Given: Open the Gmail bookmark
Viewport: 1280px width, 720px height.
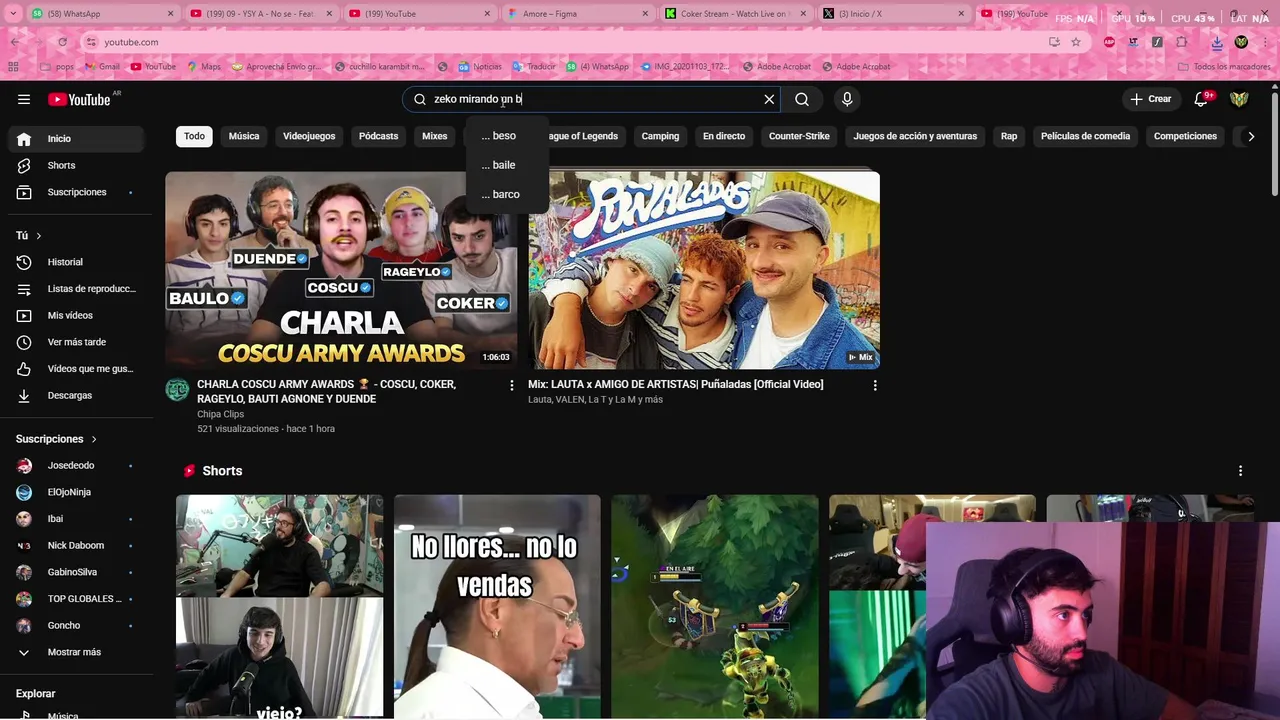Looking at the screenshot, I should click(x=102, y=67).
